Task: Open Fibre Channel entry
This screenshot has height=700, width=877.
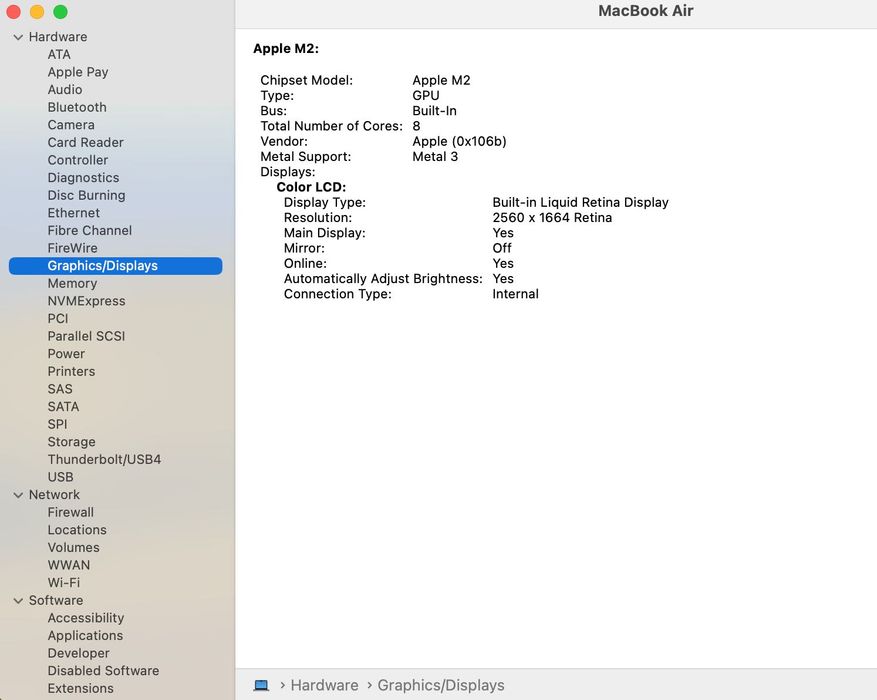Action: (89, 230)
